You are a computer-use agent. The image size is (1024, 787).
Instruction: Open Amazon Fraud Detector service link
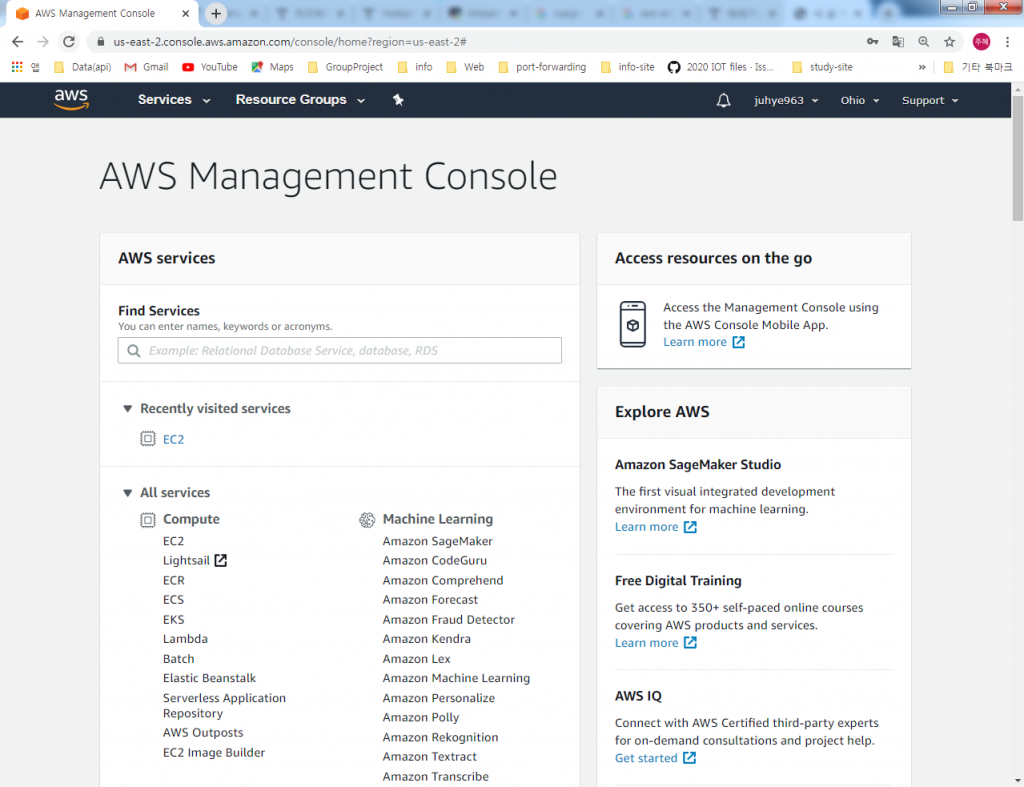tap(449, 620)
